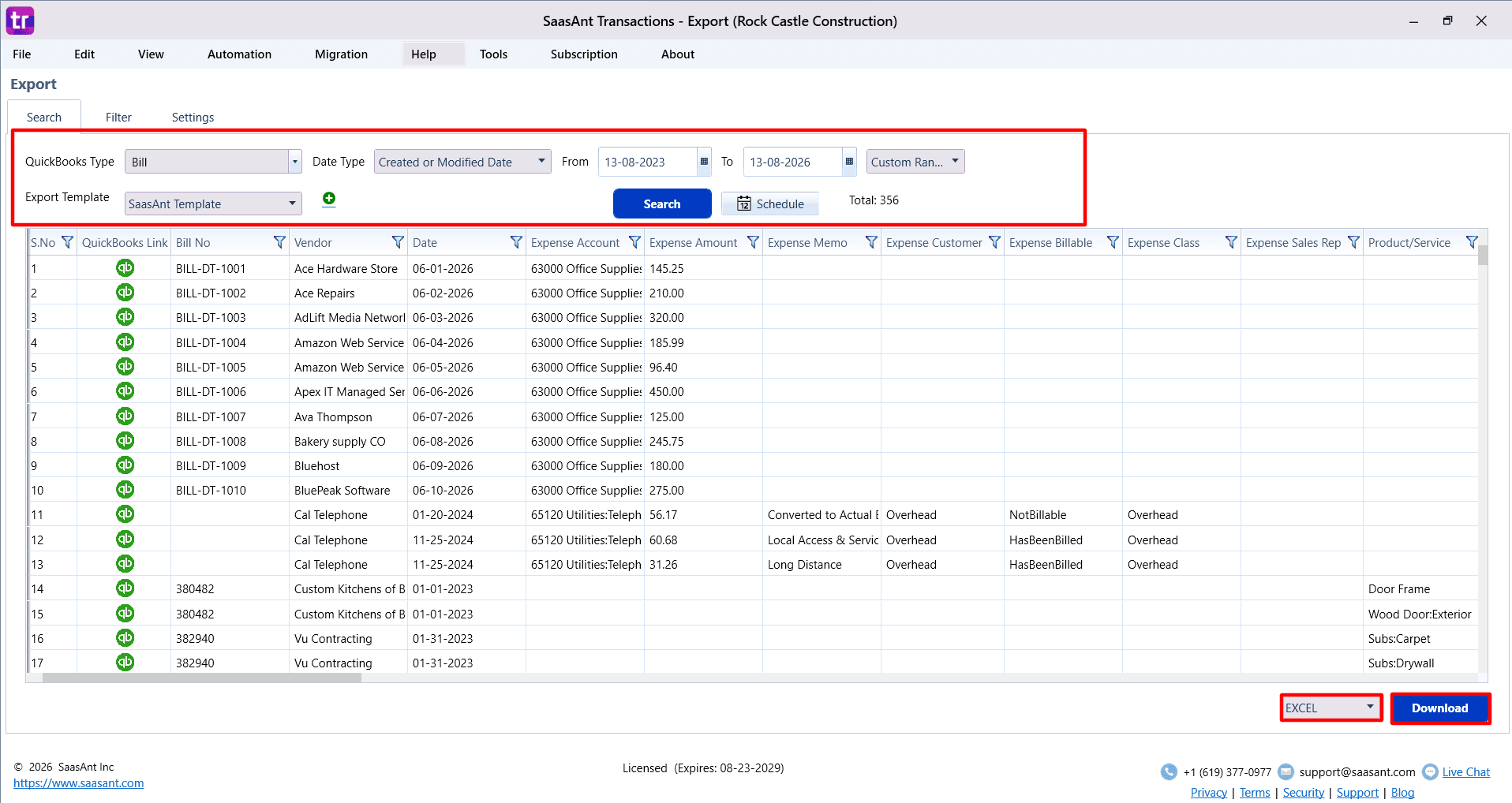Open the Terms link
Image resolution: width=1512 pixels, height=803 pixels.
tap(1255, 793)
